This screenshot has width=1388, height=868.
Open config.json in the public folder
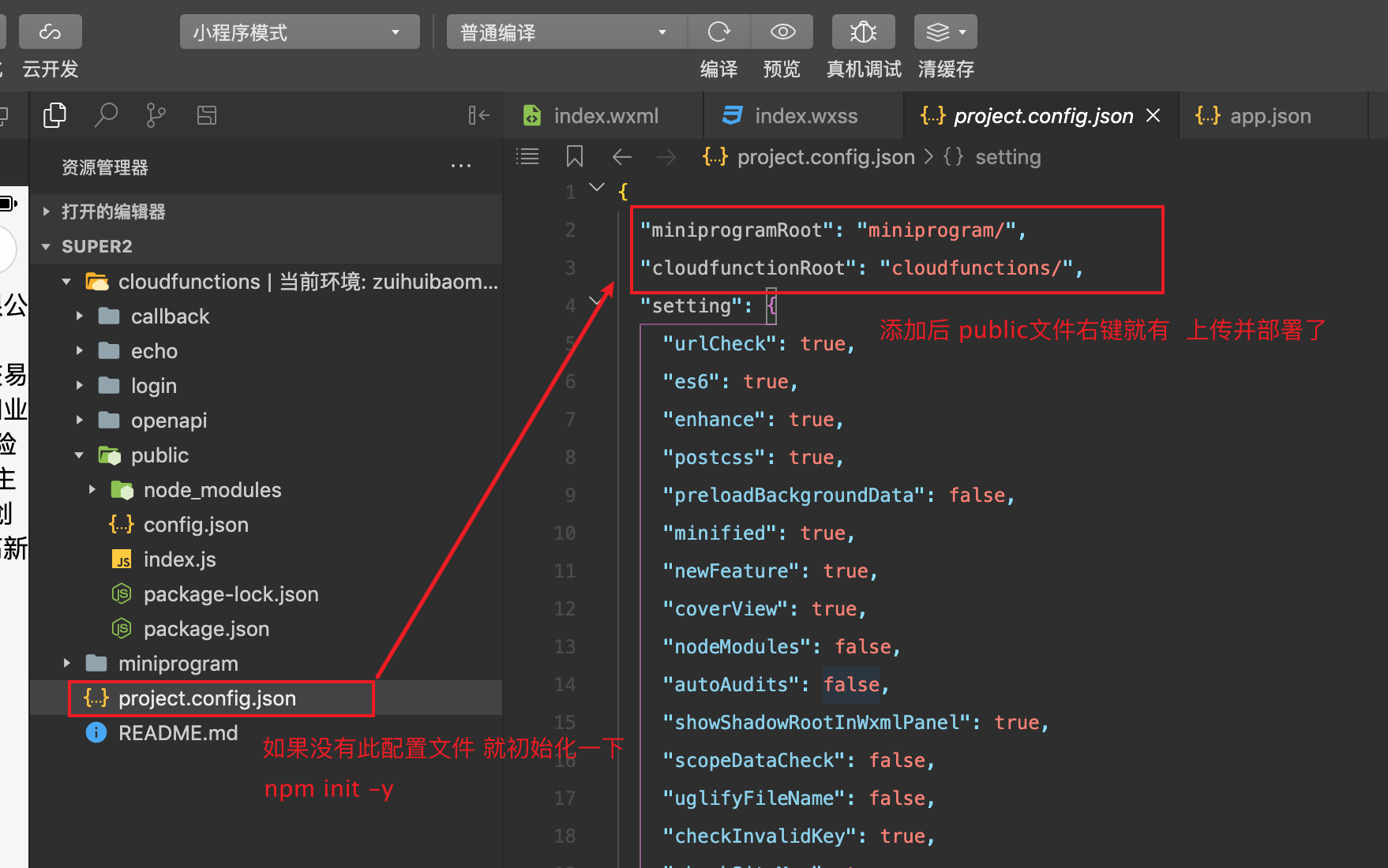[265, 525]
